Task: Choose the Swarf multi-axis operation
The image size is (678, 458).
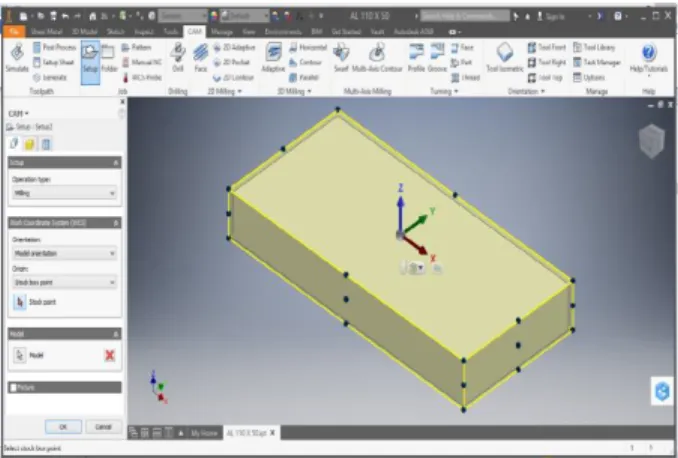Action: [341, 58]
